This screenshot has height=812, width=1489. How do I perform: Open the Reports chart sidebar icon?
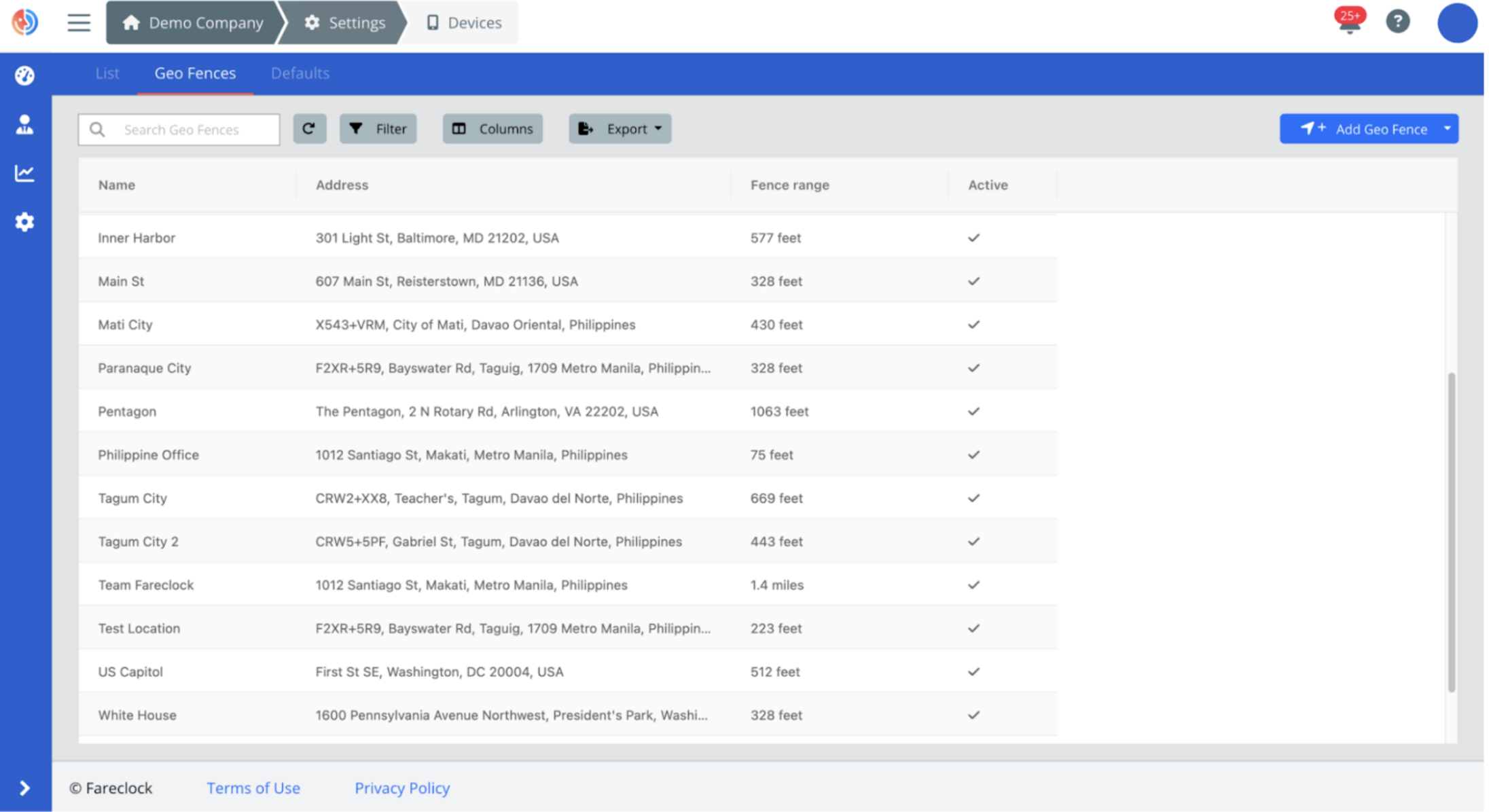(x=24, y=173)
